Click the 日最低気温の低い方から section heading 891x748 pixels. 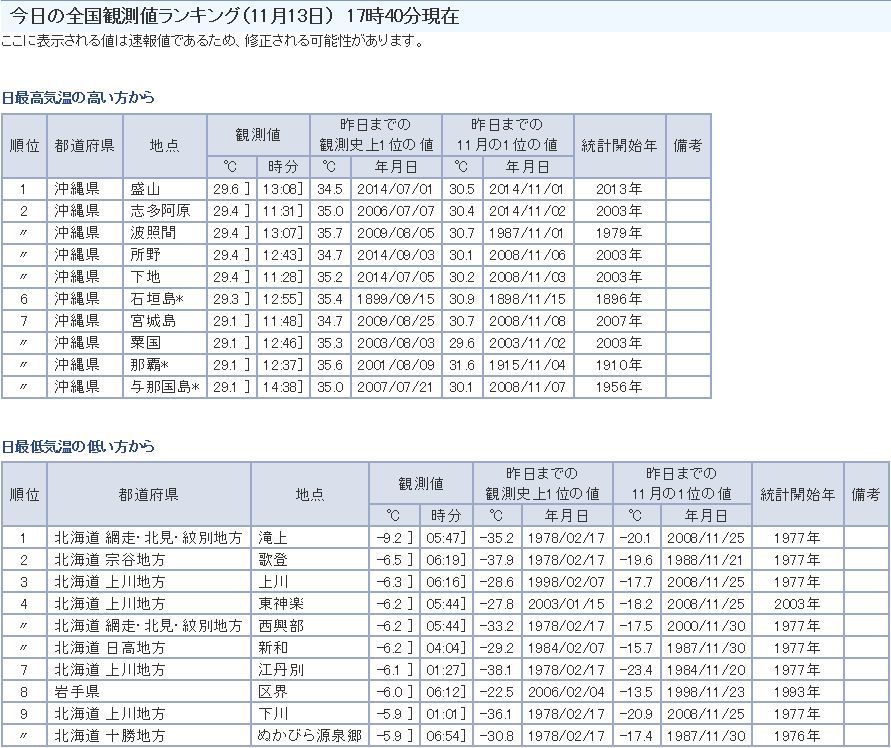coord(79,446)
